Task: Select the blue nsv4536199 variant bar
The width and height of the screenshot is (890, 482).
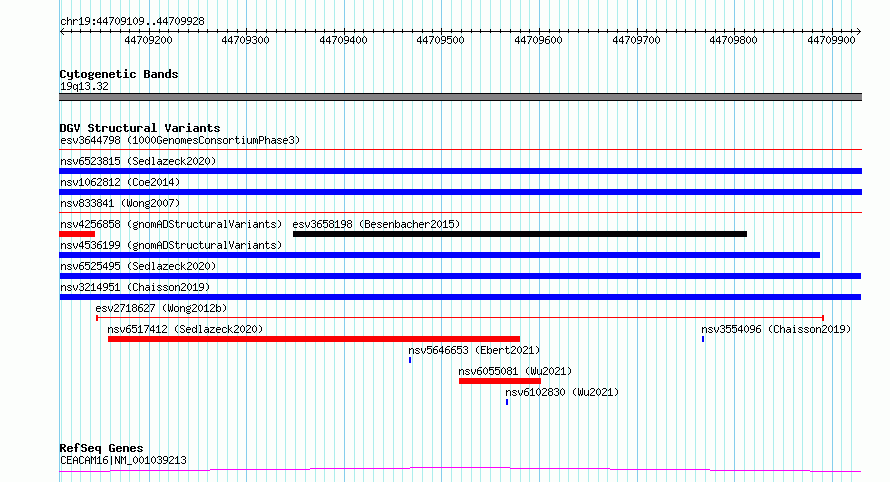Action: click(440, 255)
